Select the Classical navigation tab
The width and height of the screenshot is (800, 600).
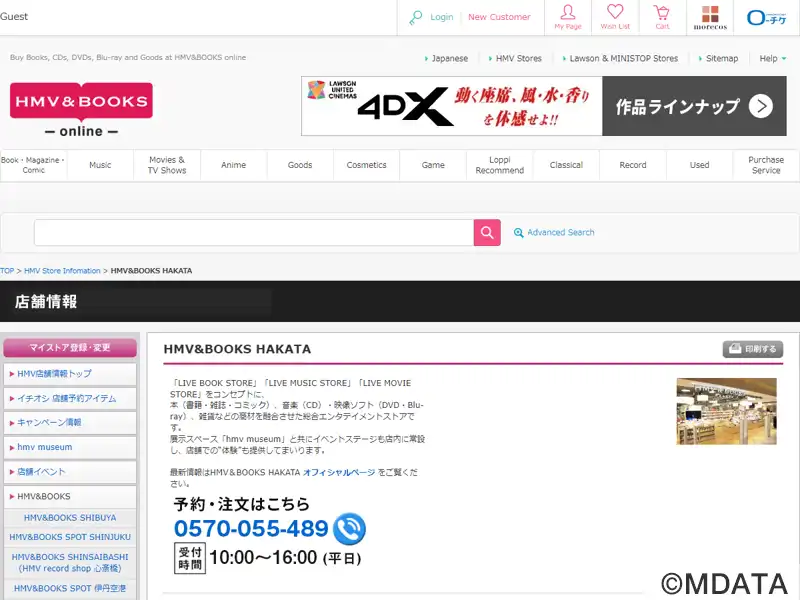[x=566, y=165]
